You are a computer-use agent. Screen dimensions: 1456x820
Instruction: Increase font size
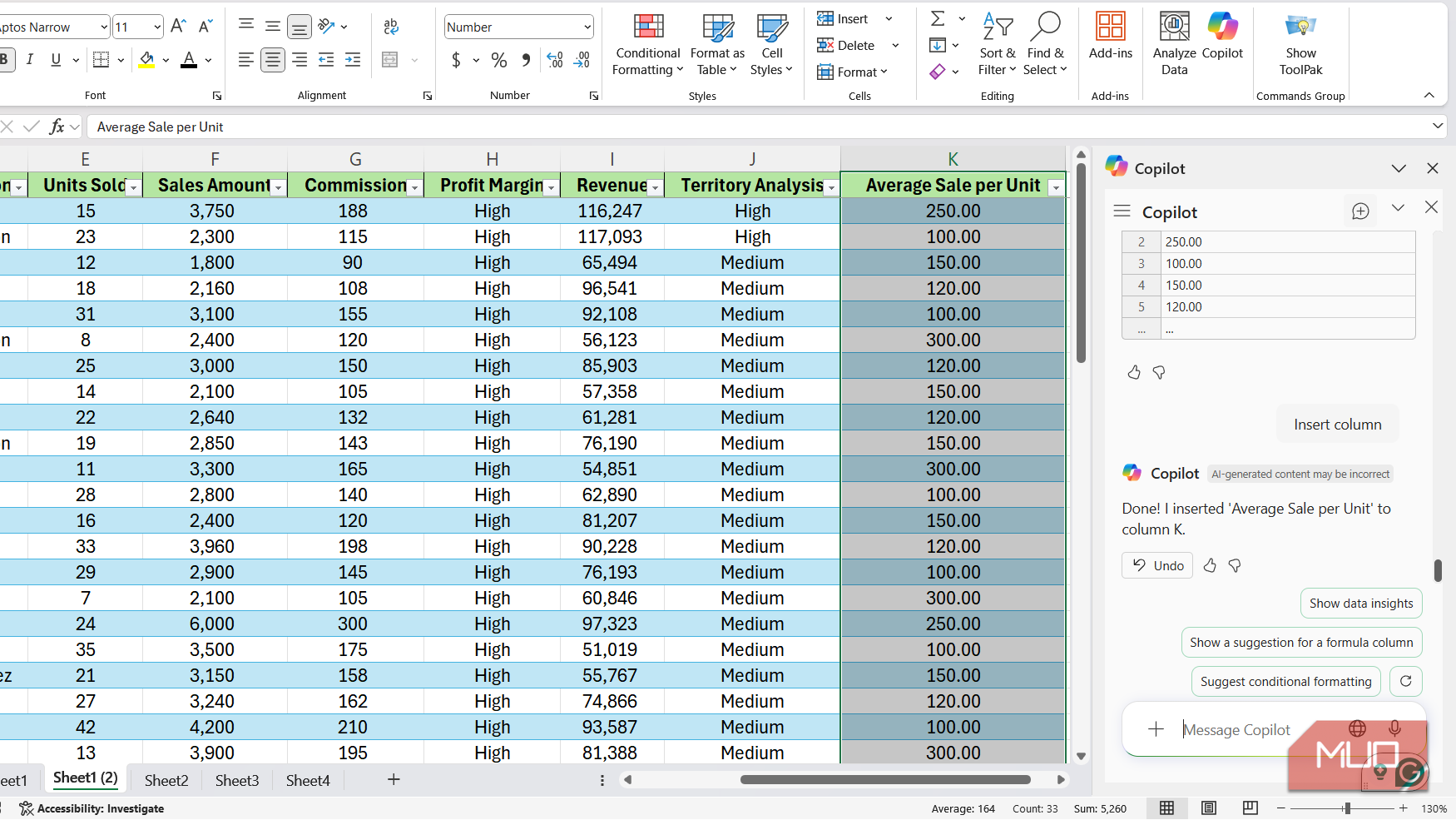pyautogui.click(x=178, y=27)
